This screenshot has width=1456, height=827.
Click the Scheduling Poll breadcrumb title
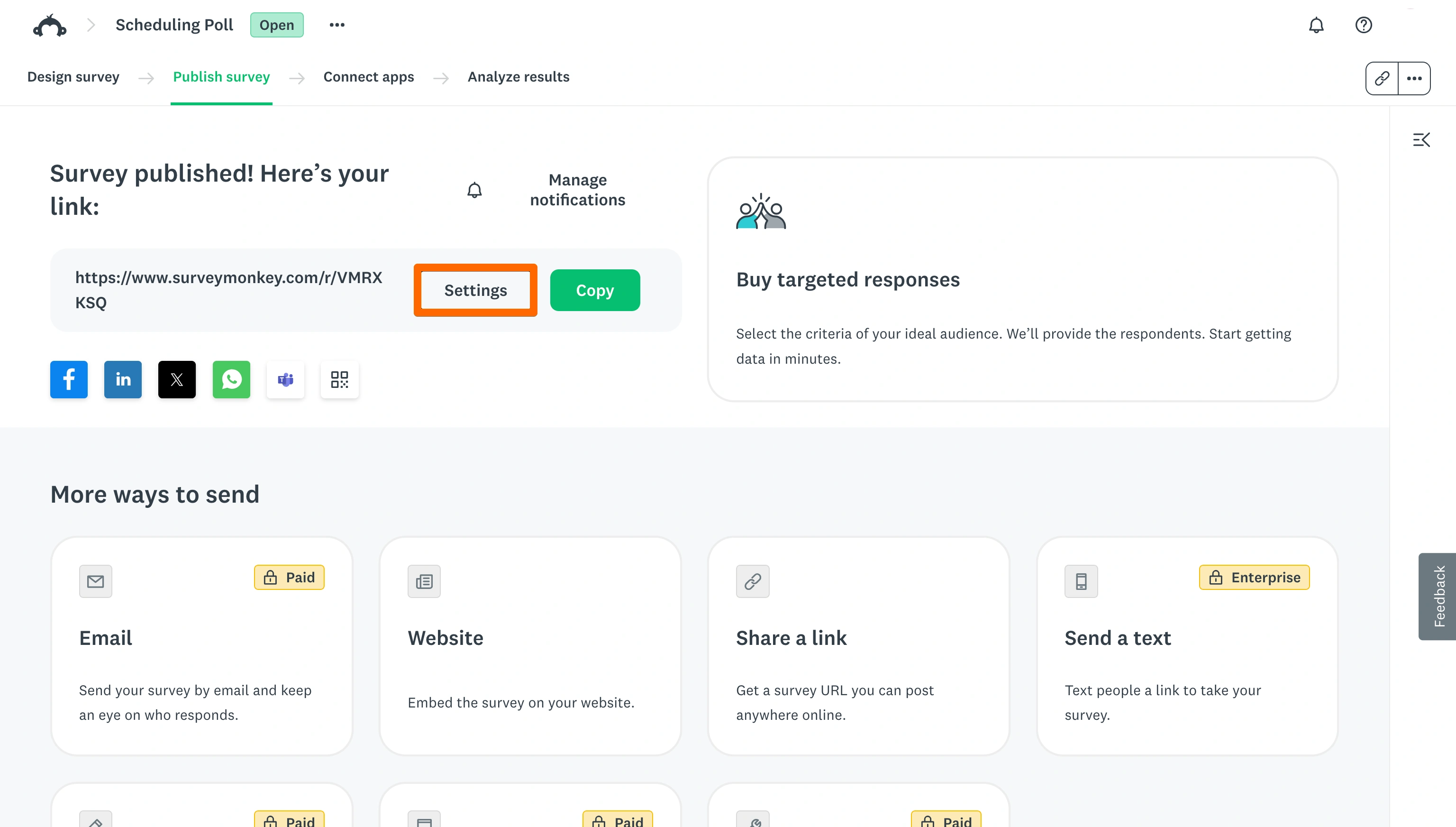click(174, 25)
